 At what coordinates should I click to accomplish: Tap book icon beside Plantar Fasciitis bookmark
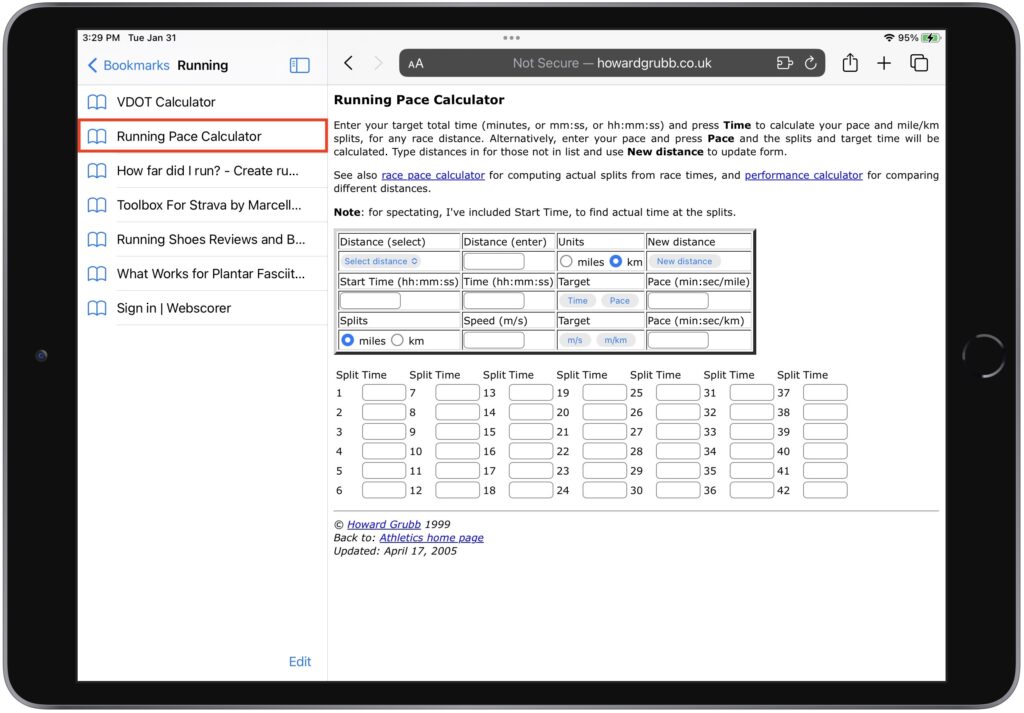(x=97, y=274)
